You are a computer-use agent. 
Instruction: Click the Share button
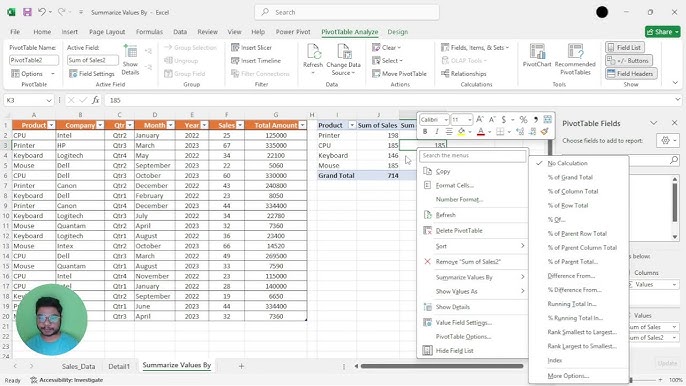(x=662, y=32)
